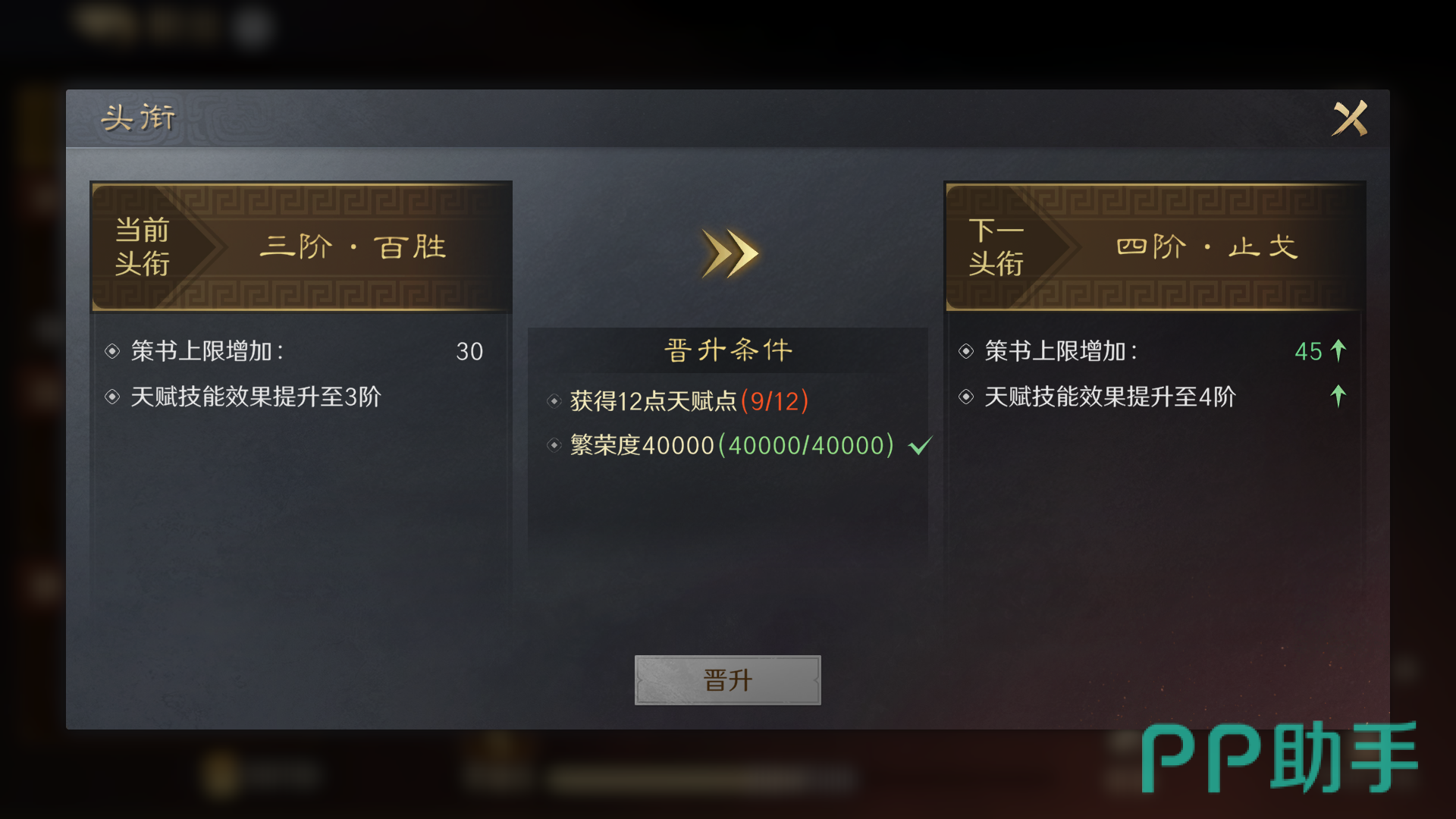The width and height of the screenshot is (1456, 819).
Task: Click the bullet icon before next-title 策书上限增加
Action: [966, 351]
